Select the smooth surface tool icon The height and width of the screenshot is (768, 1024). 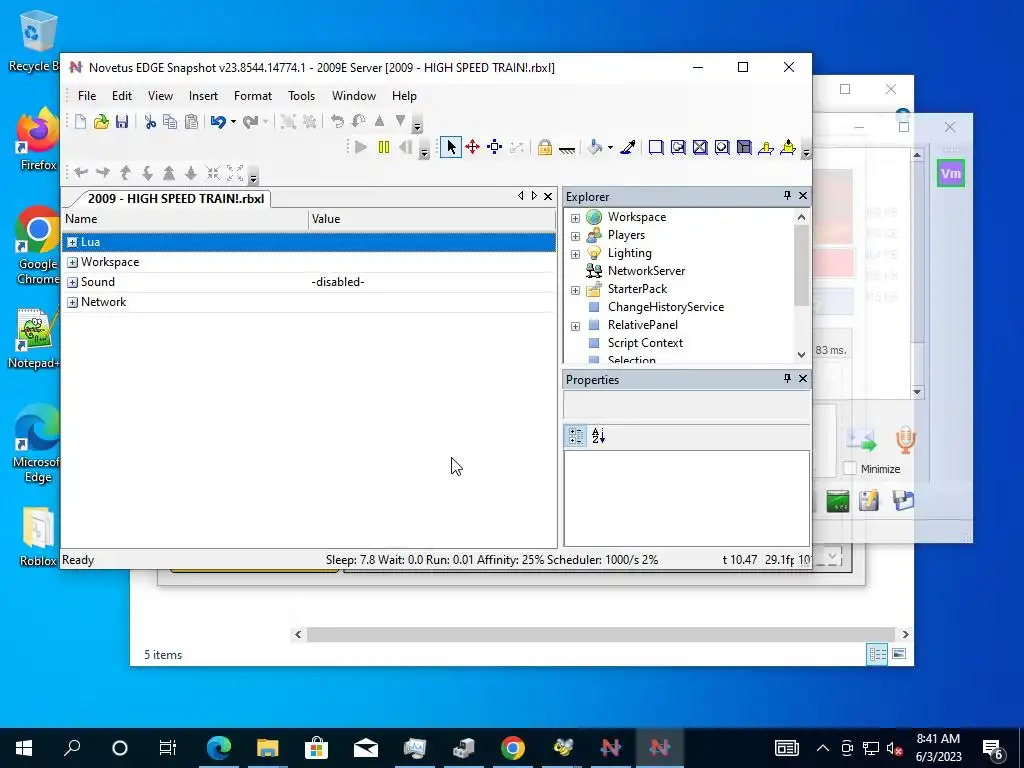point(656,148)
